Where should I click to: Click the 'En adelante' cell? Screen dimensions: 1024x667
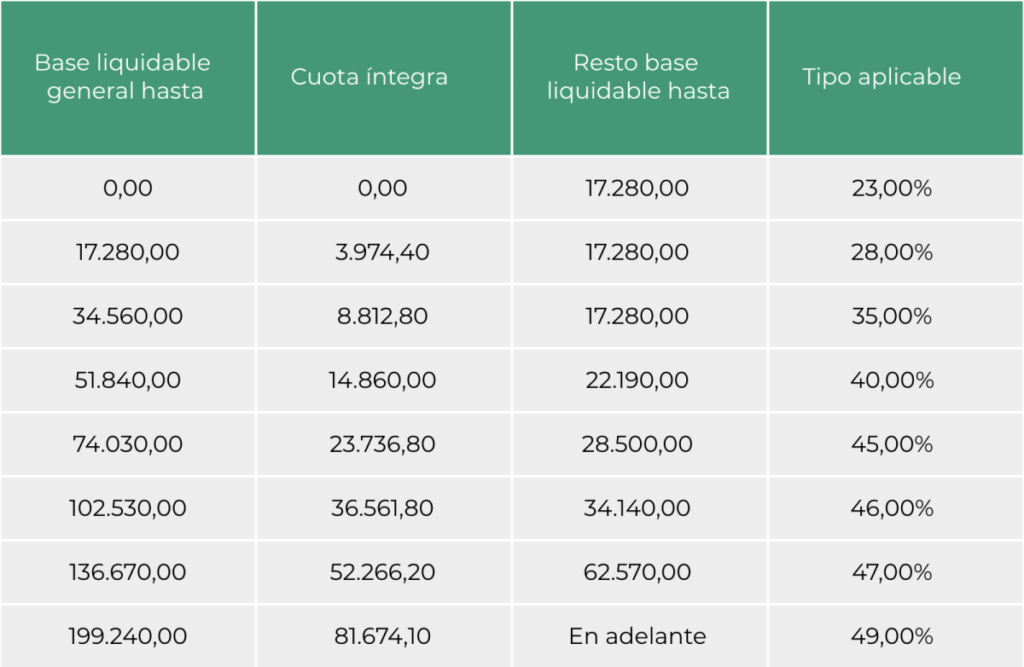pyautogui.click(x=639, y=636)
